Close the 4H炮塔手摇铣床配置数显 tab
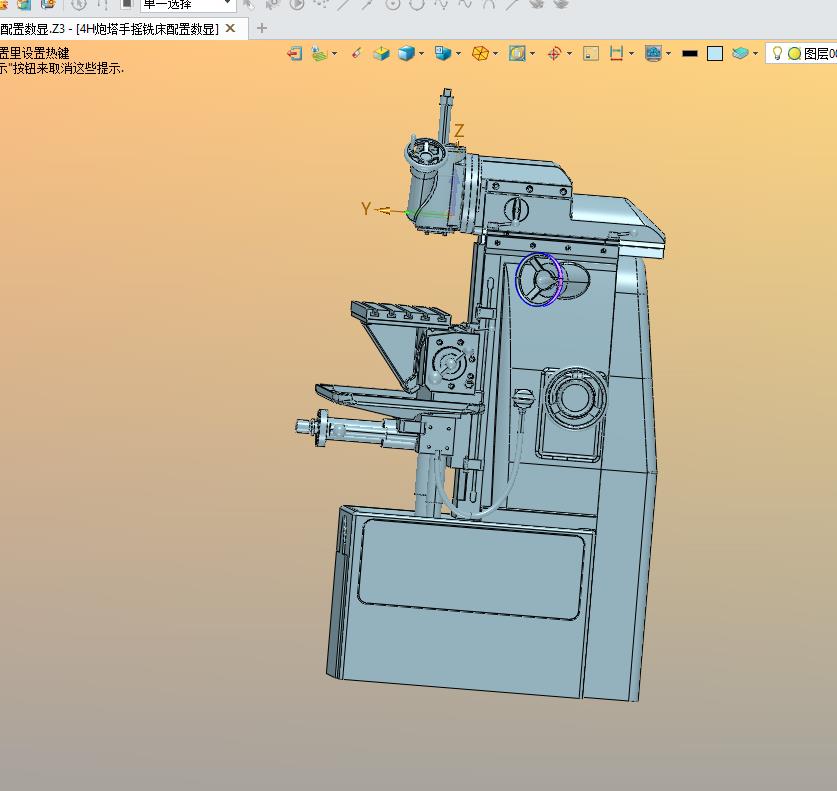 coord(231,28)
